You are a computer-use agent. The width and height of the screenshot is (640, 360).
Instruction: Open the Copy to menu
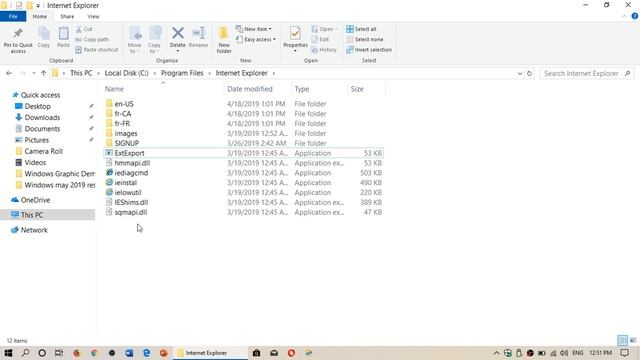[x=154, y=40]
